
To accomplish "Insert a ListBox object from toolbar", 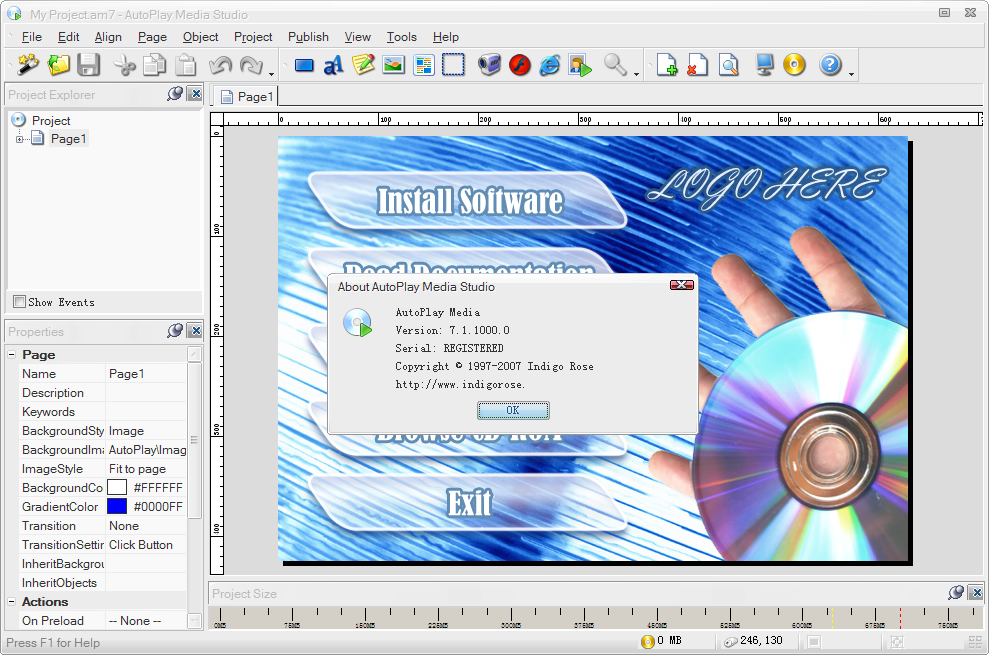I will click(x=424, y=64).
